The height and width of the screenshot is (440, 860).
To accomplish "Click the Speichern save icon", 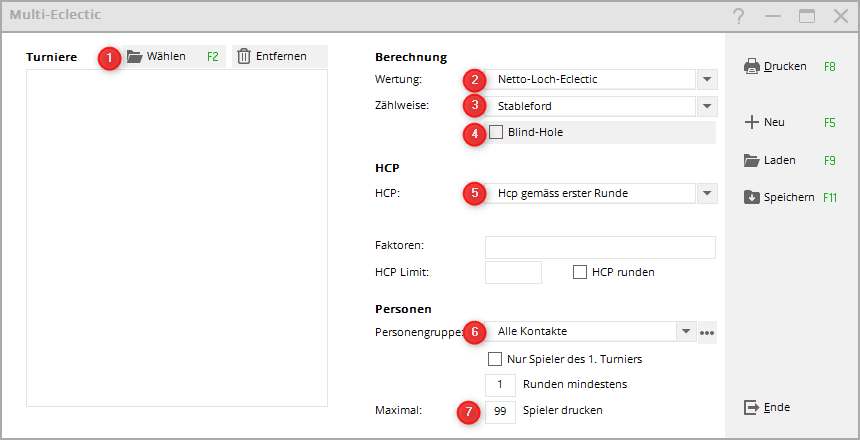I will click(x=752, y=197).
